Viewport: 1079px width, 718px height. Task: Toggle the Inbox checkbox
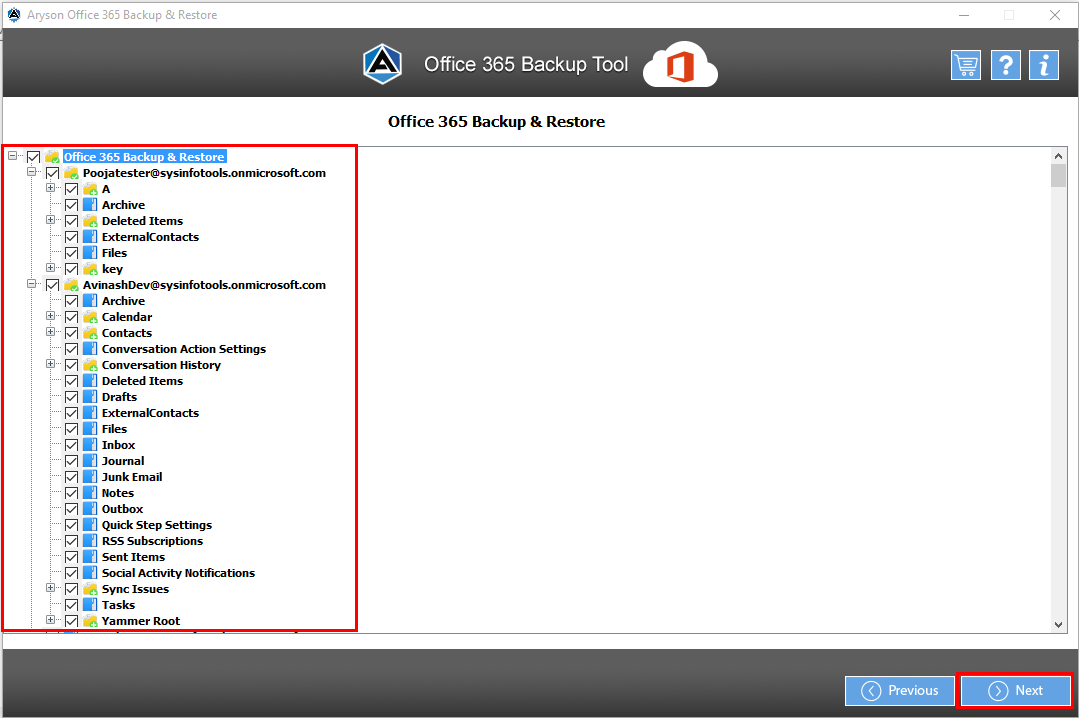point(72,445)
